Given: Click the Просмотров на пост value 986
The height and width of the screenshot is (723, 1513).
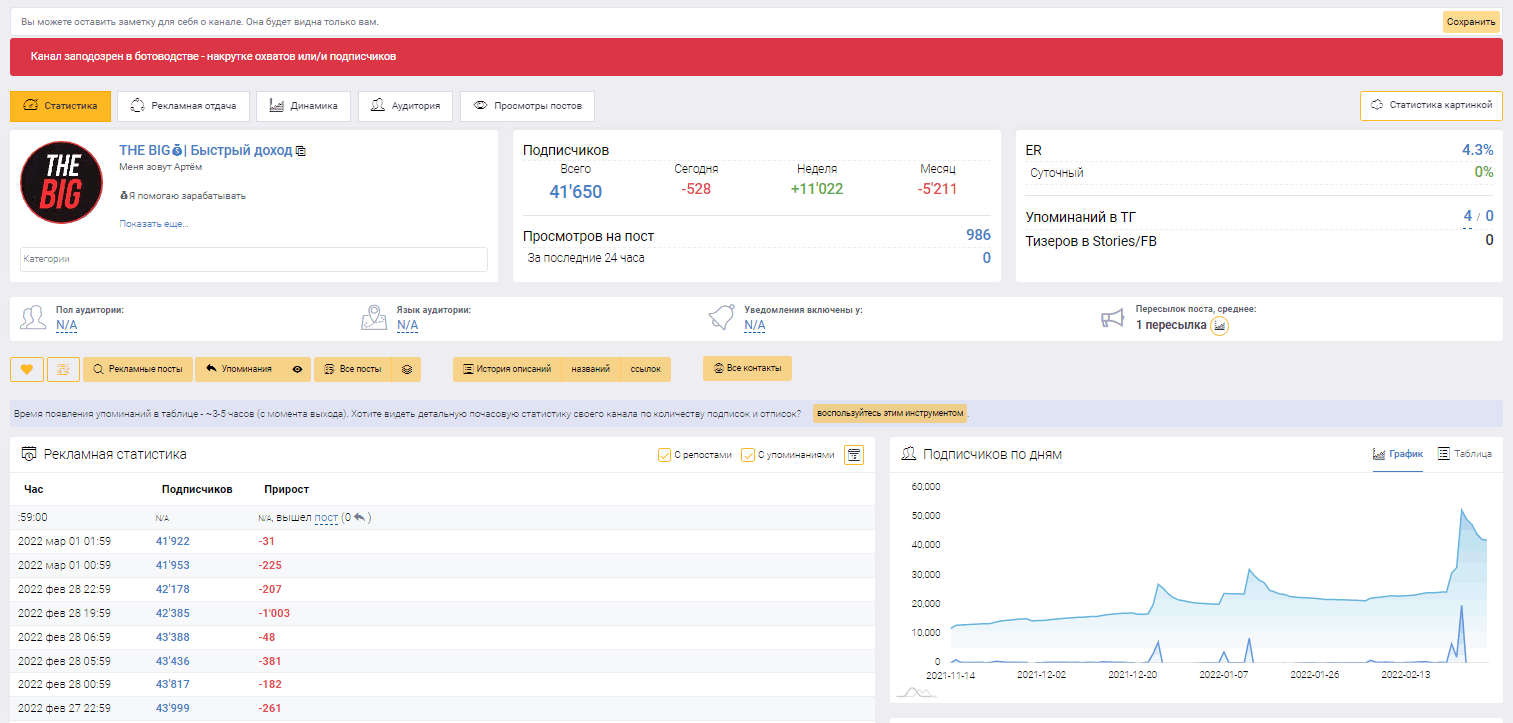Looking at the screenshot, I should [x=978, y=235].
